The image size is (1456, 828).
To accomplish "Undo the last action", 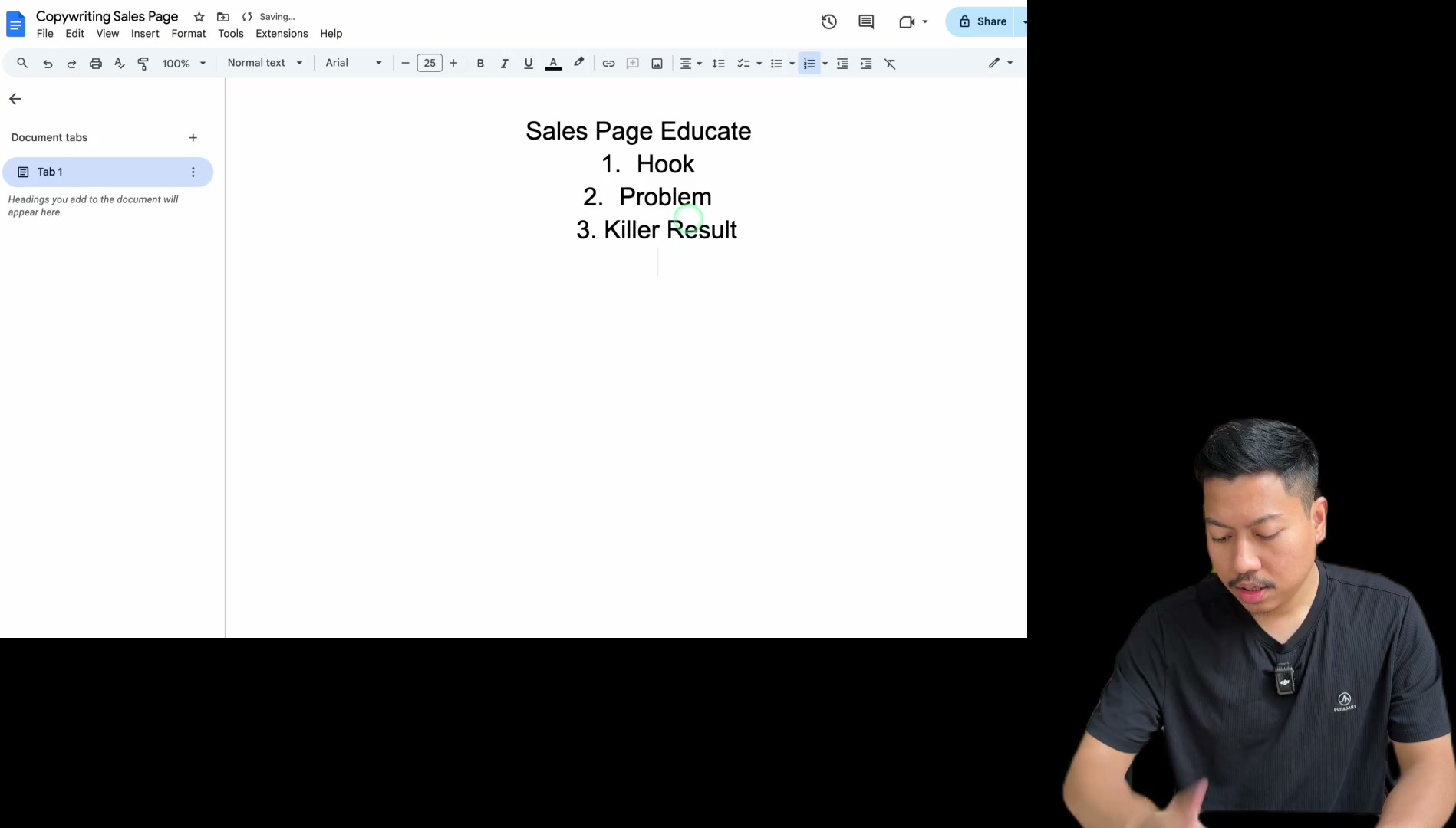I will click(48, 63).
